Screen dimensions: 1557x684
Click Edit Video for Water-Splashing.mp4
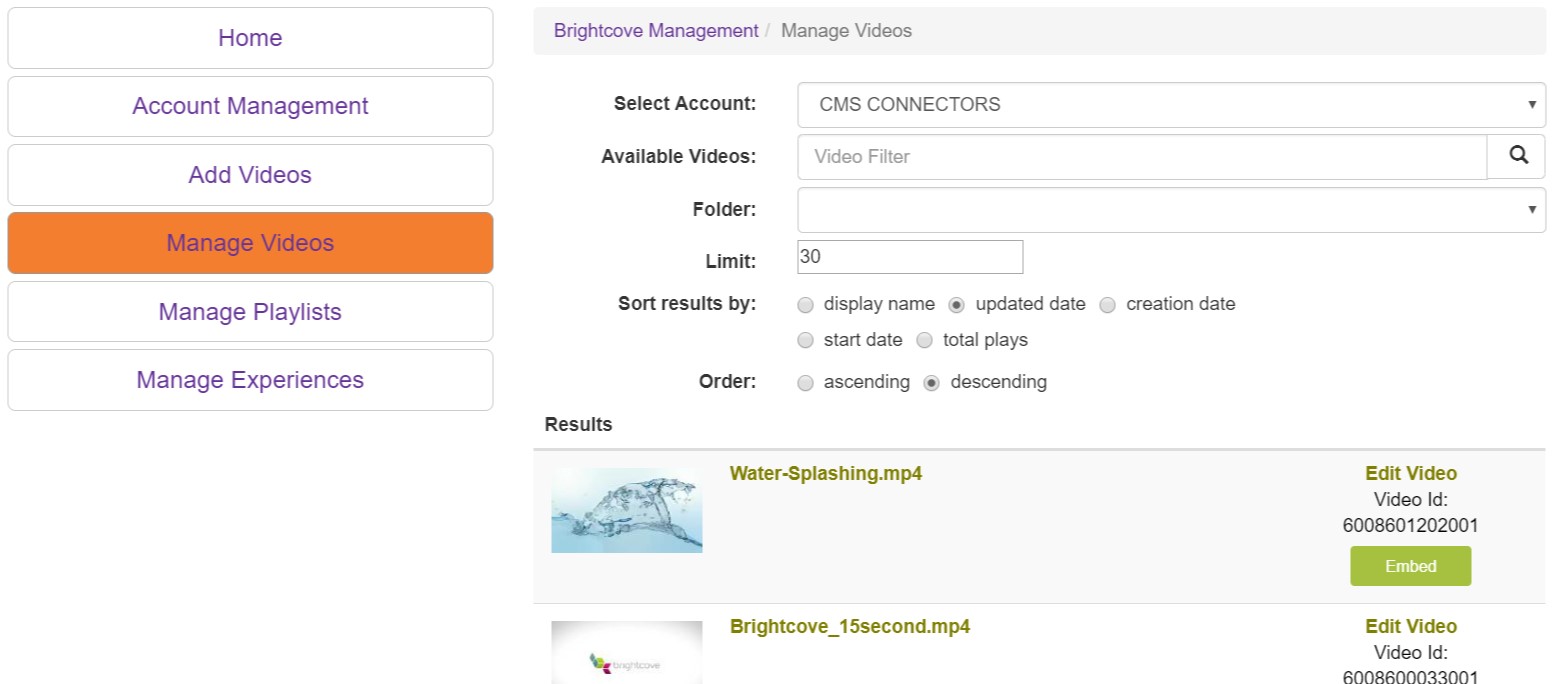1410,474
